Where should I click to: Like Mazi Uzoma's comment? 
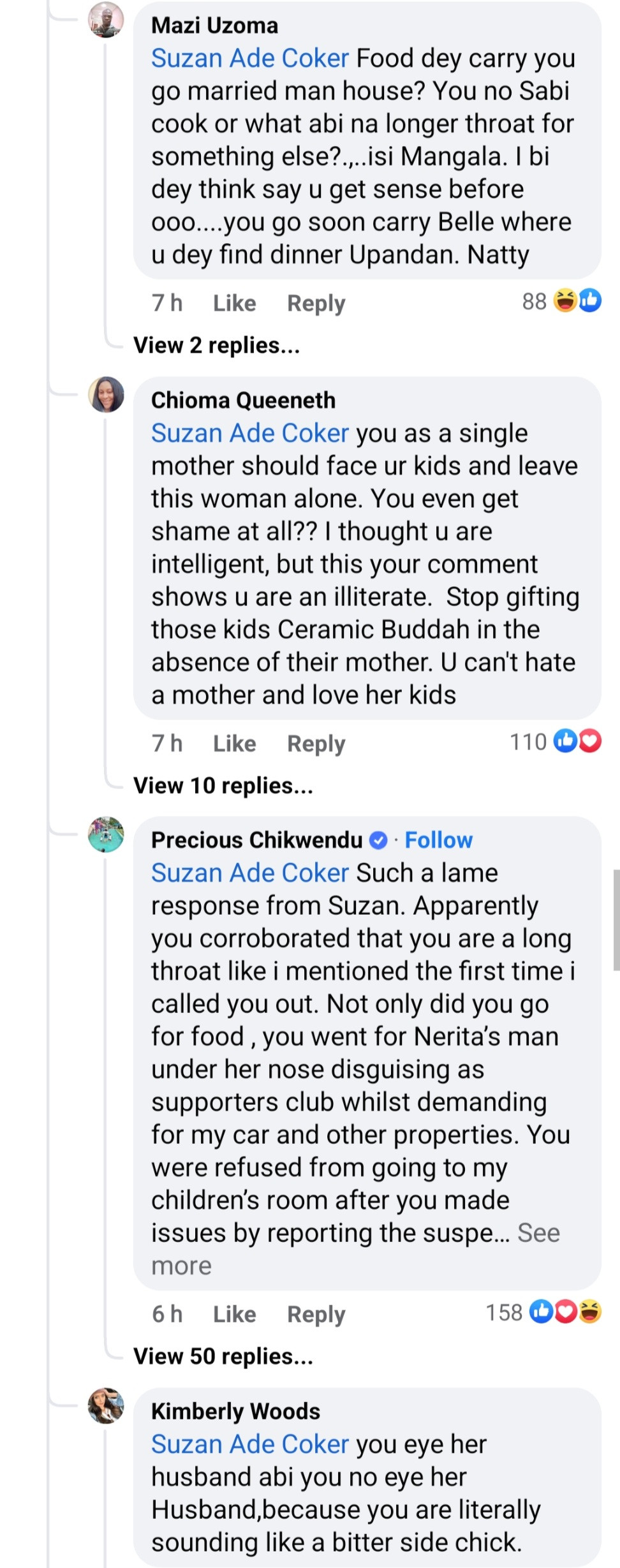tap(234, 303)
